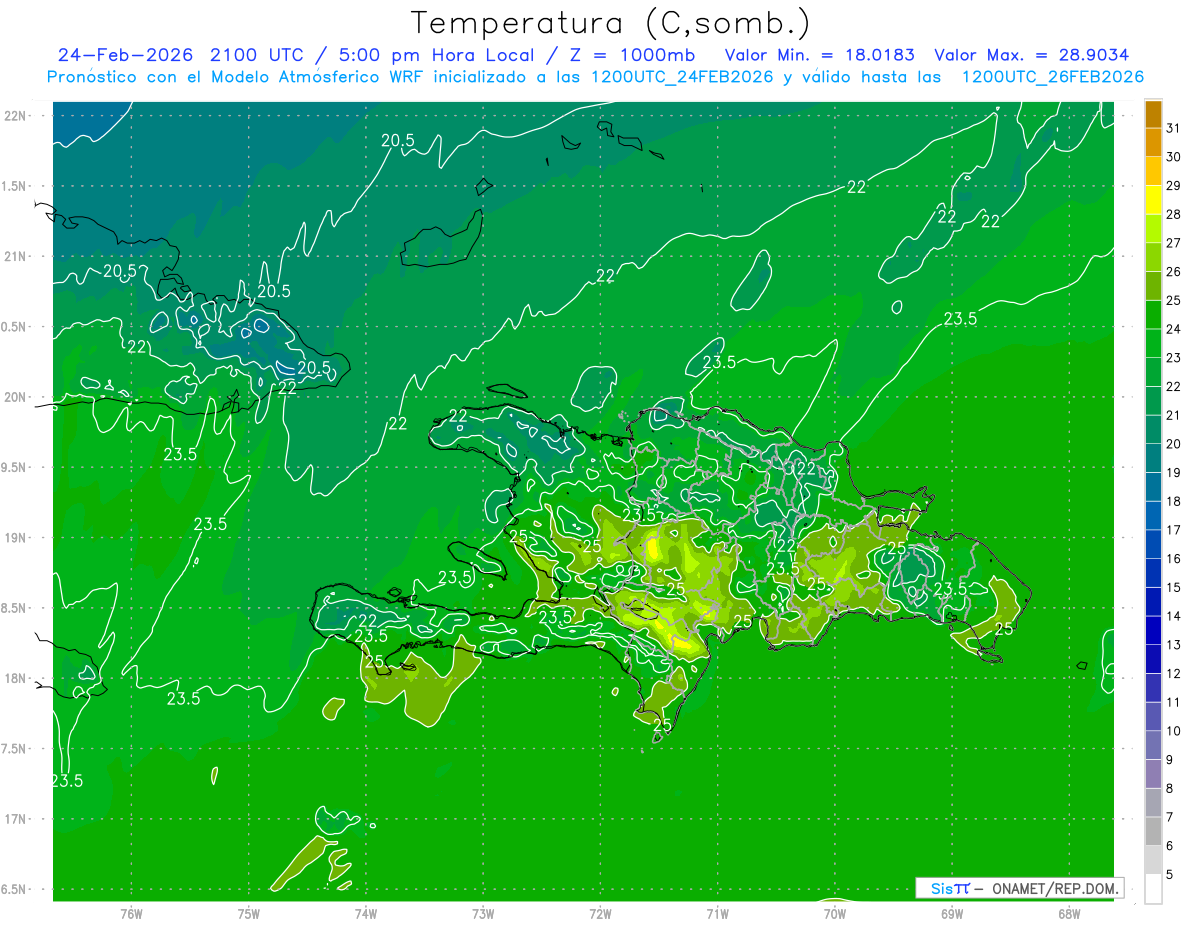Click the "18N" latitude axis label
The height and width of the screenshot is (927, 1200).
click(15, 678)
